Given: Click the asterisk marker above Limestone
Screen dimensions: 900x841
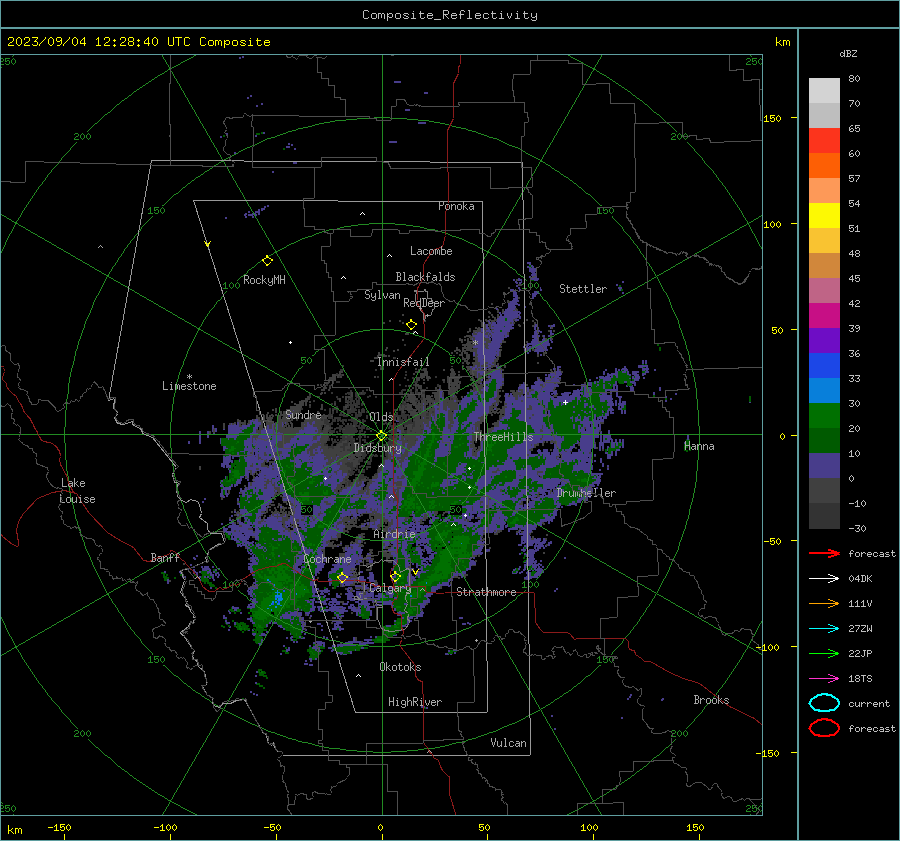Looking at the screenshot, I should point(189,377).
